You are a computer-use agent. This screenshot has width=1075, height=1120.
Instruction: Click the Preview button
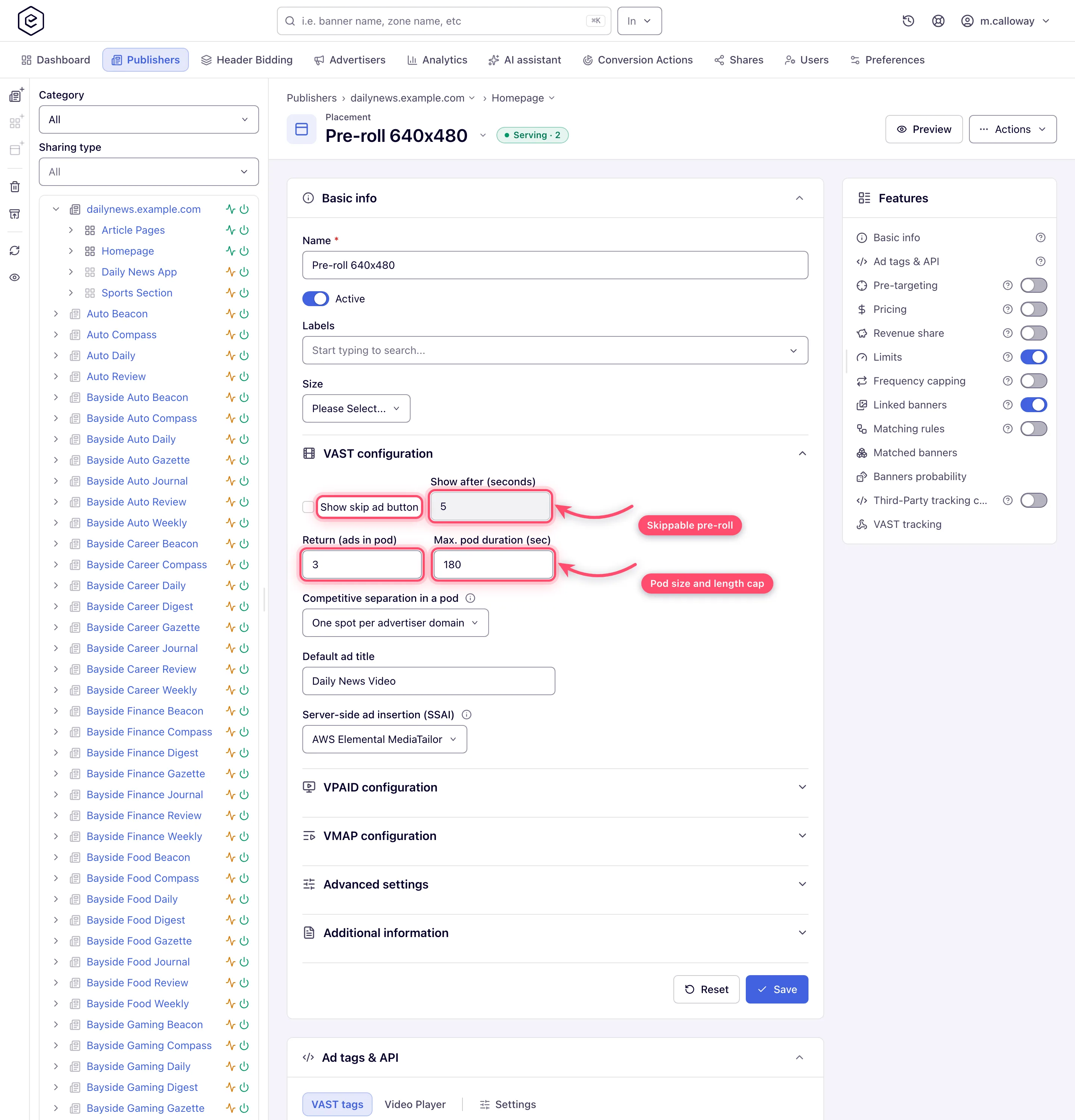point(923,129)
